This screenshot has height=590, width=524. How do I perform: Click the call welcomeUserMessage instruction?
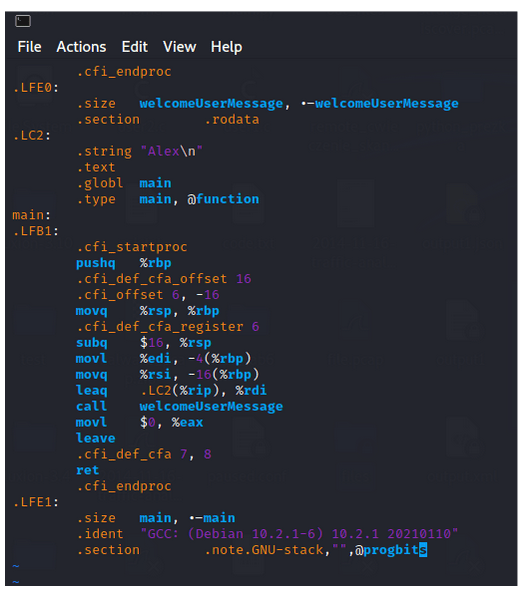coord(179,406)
